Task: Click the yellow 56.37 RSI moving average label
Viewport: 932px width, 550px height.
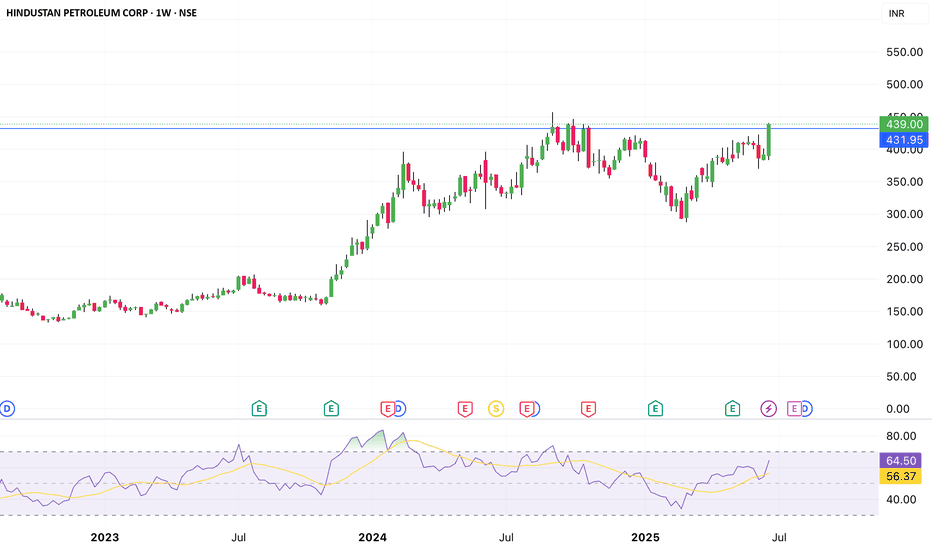Action: point(900,476)
